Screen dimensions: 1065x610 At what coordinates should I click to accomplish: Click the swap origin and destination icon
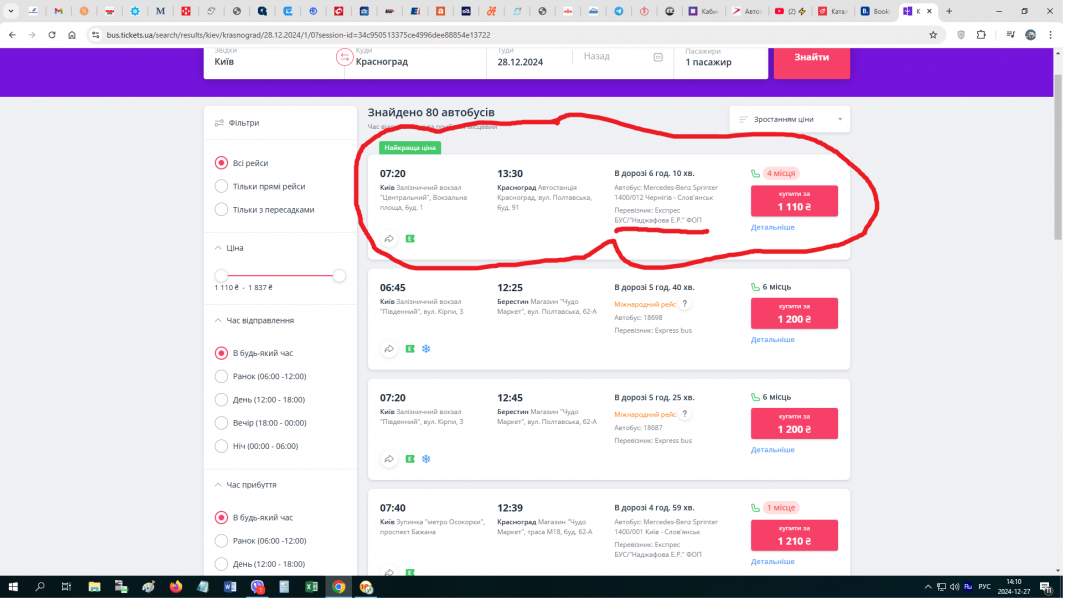[x=344, y=57]
